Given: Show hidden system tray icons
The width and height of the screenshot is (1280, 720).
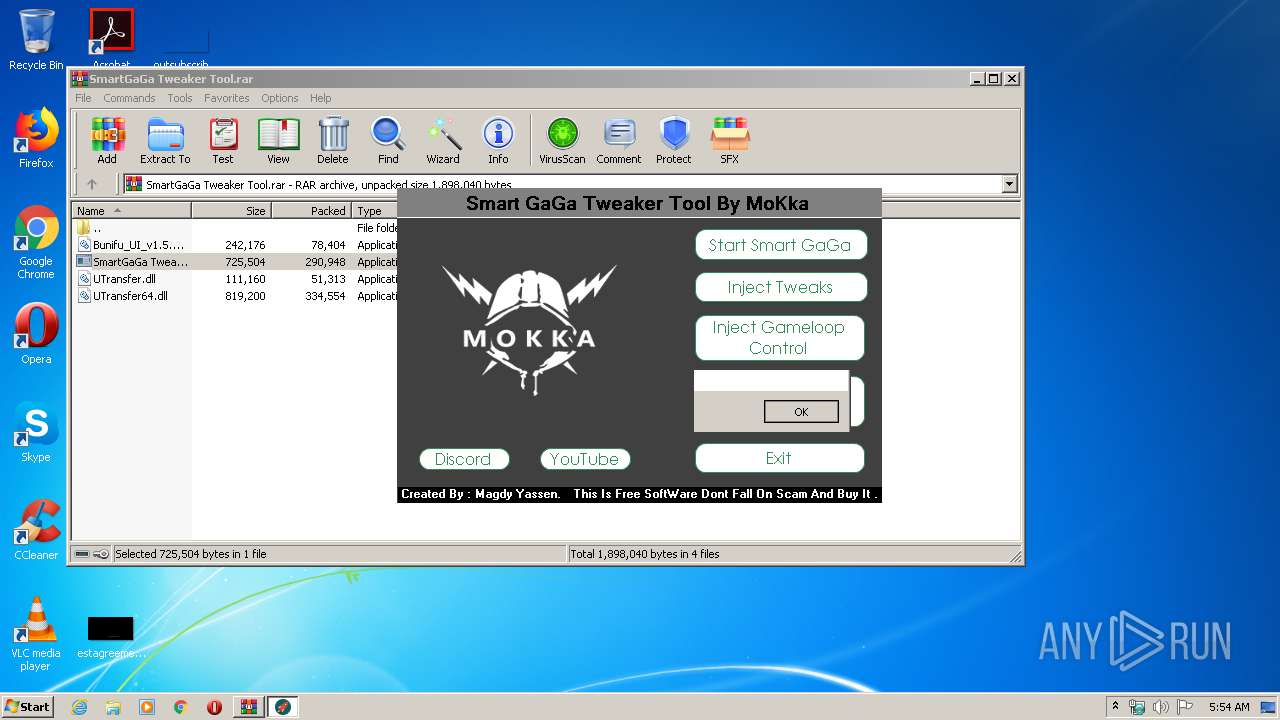Looking at the screenshot, I should pos(1115,707).
